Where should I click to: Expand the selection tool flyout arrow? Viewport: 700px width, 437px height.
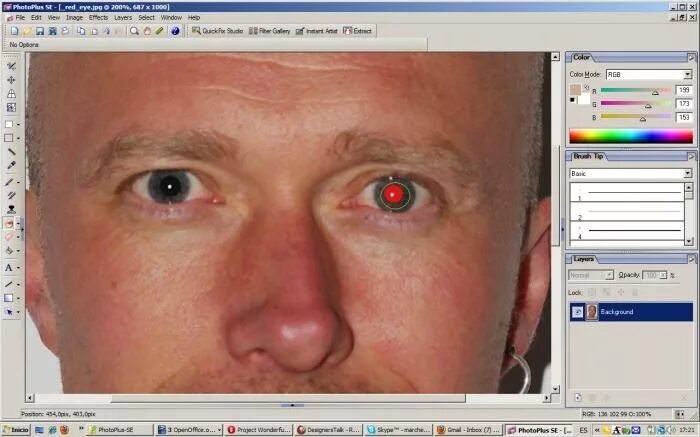click(19, 125)
